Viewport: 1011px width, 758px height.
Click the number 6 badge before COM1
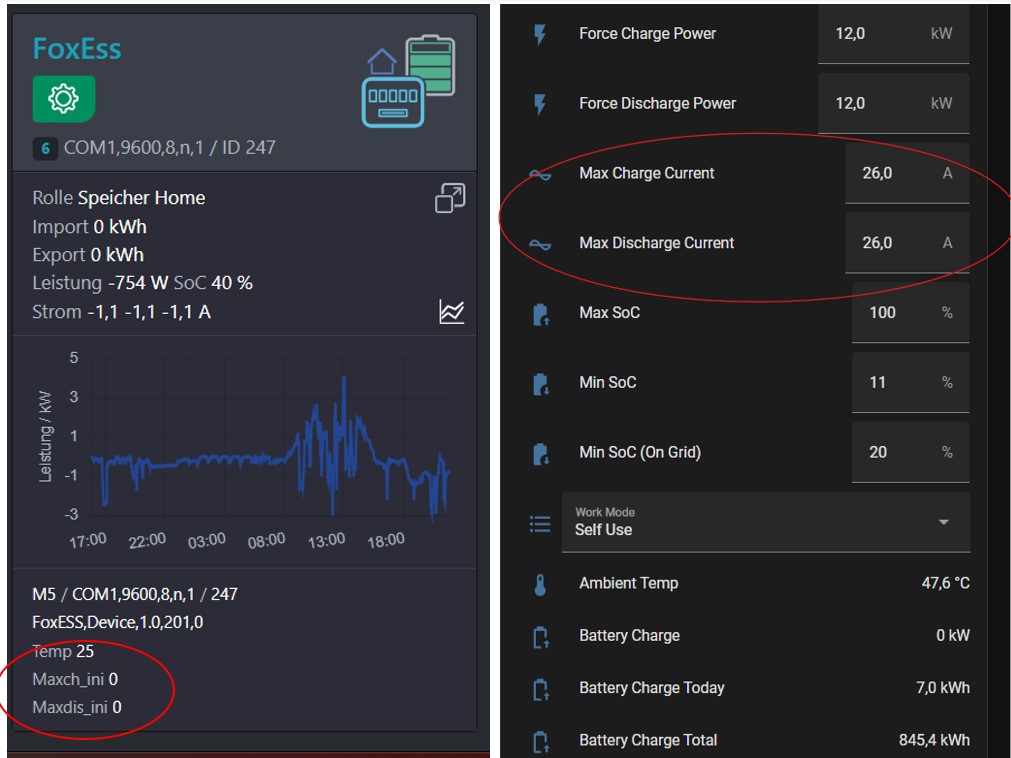[45, 149]
